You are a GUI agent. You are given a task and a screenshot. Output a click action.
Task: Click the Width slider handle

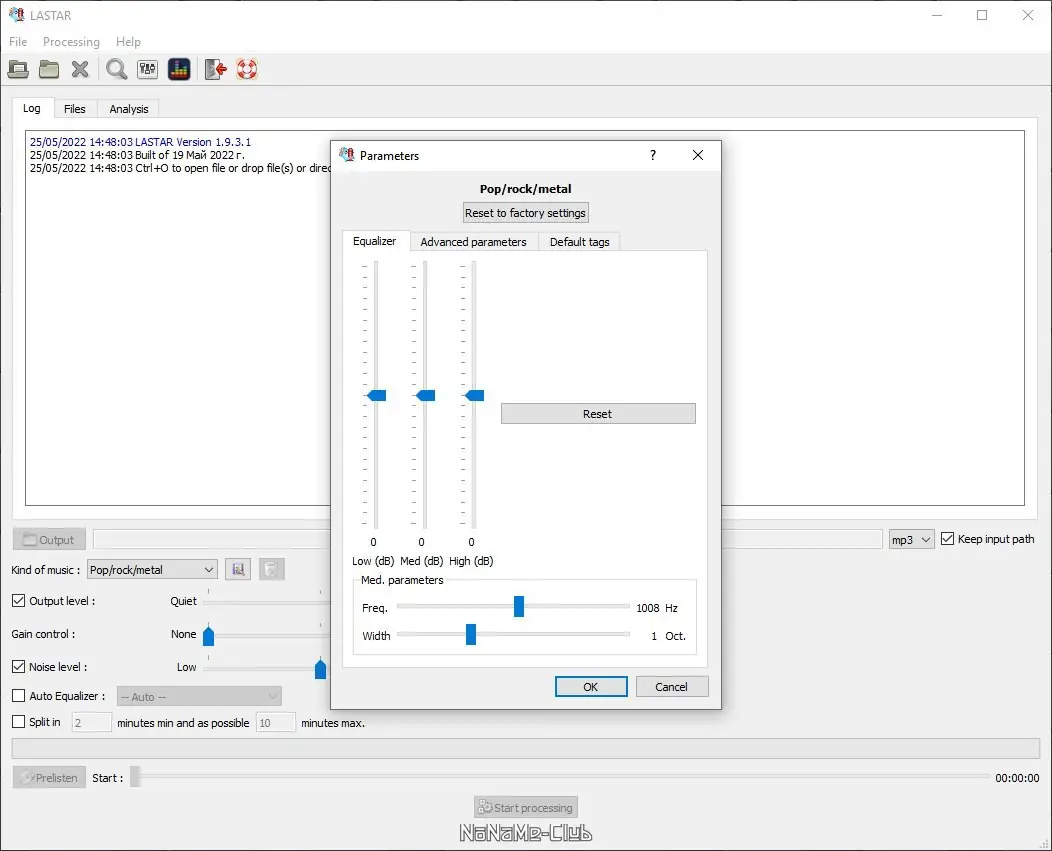(471, 634)
